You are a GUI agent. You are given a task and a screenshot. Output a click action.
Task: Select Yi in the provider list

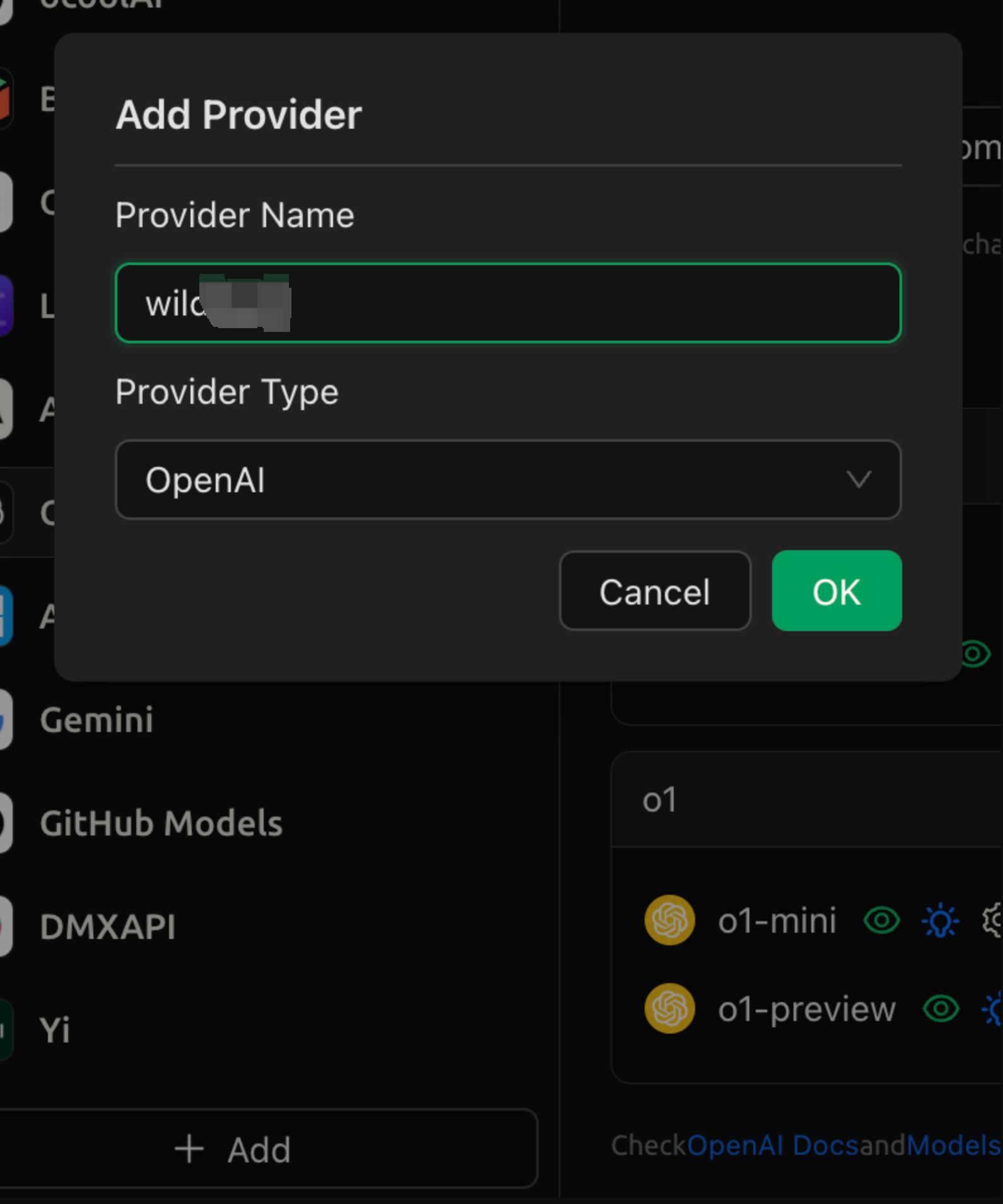[55, 1030]
